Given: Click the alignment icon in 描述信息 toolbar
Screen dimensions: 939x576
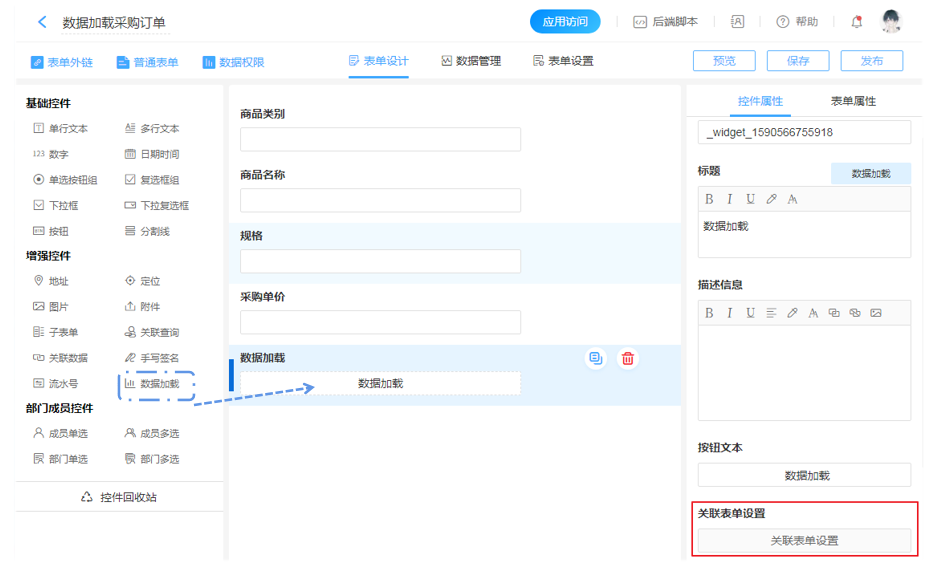Looking at the screenshot, I should pyautogui.click(x=771, y=313).
